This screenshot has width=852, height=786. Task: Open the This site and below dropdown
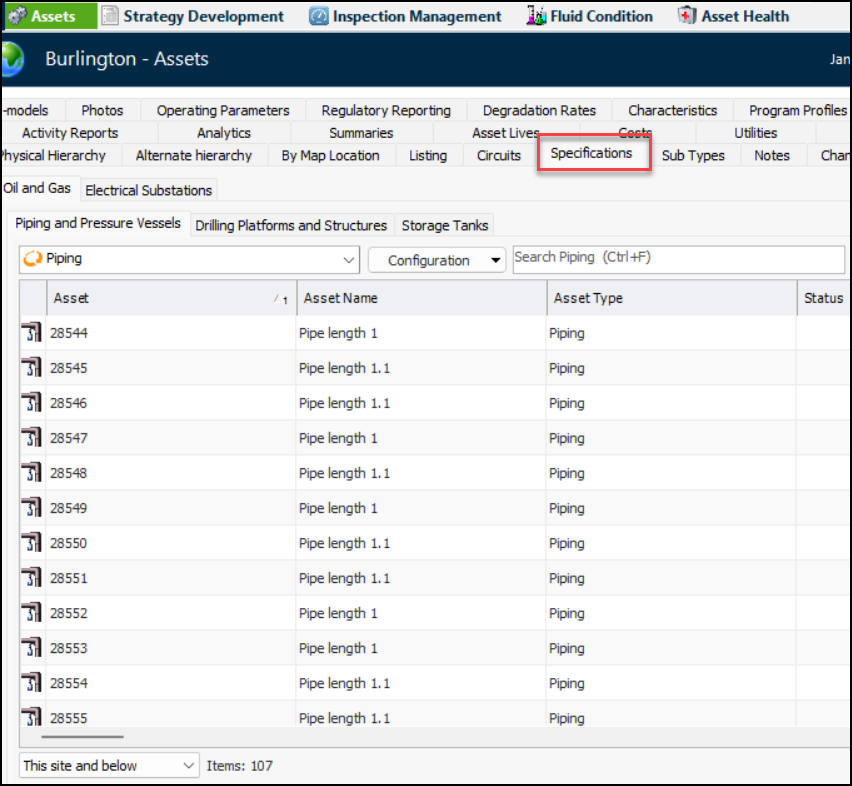pyautogui.click(x=109, y=765)
